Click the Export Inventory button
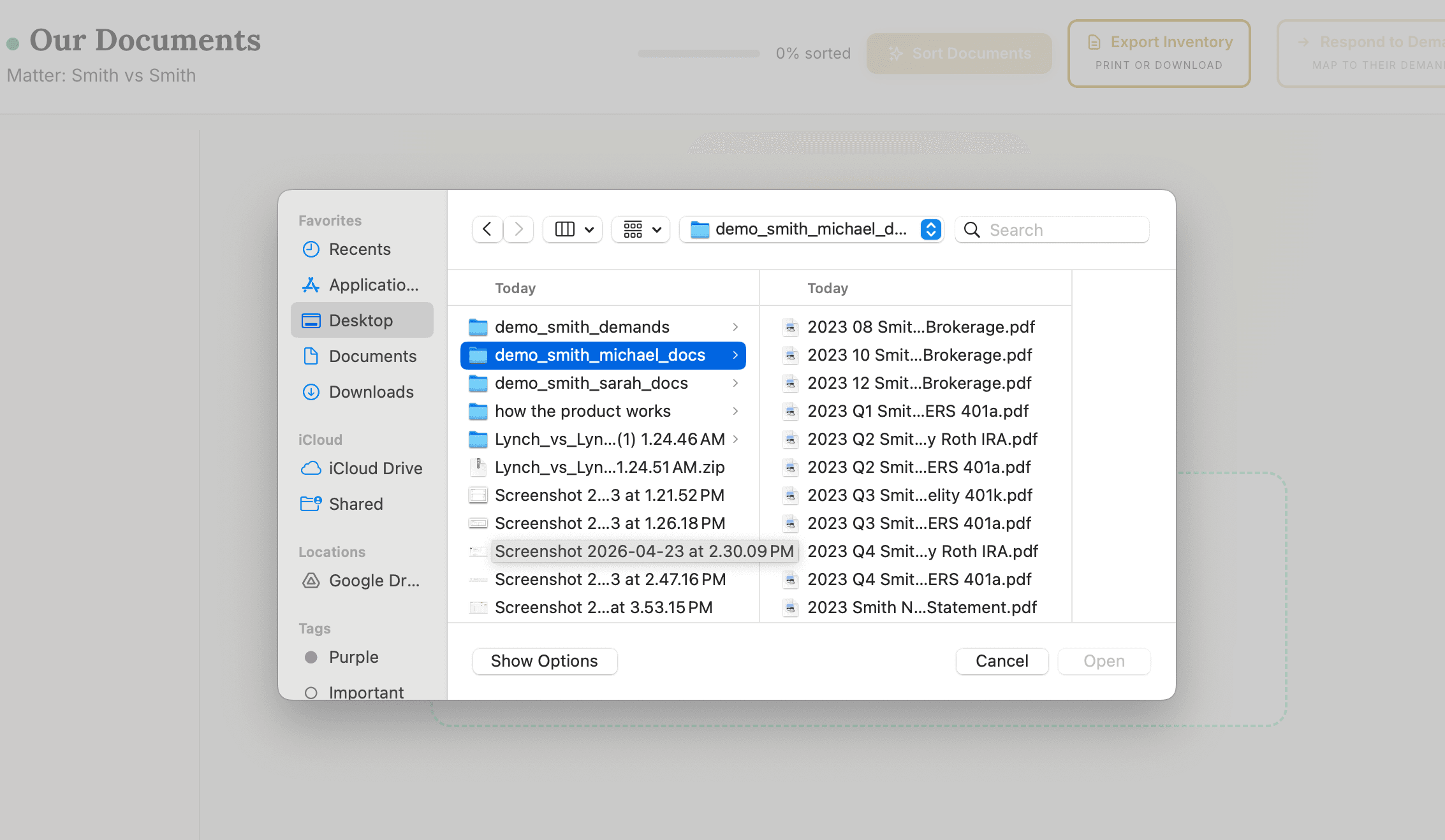1445x840 pixels. tap(1159, 52)
